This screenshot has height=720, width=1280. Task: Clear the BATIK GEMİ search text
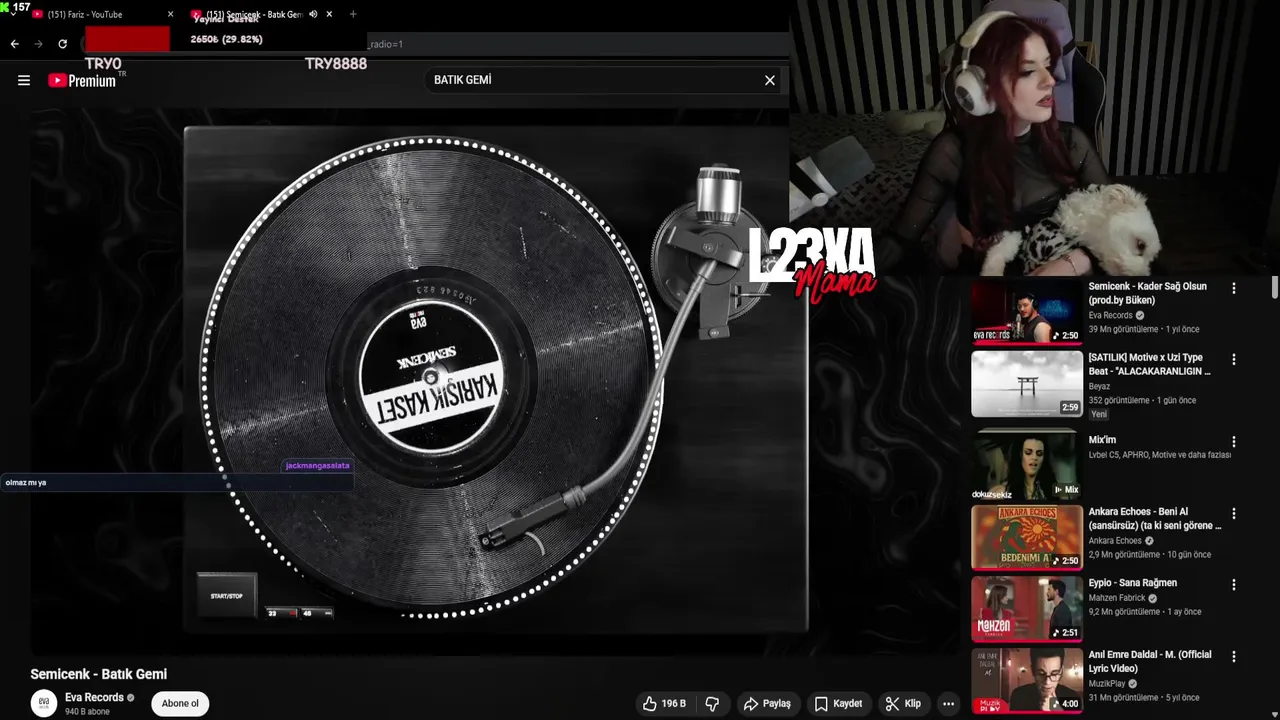(770, 80)
